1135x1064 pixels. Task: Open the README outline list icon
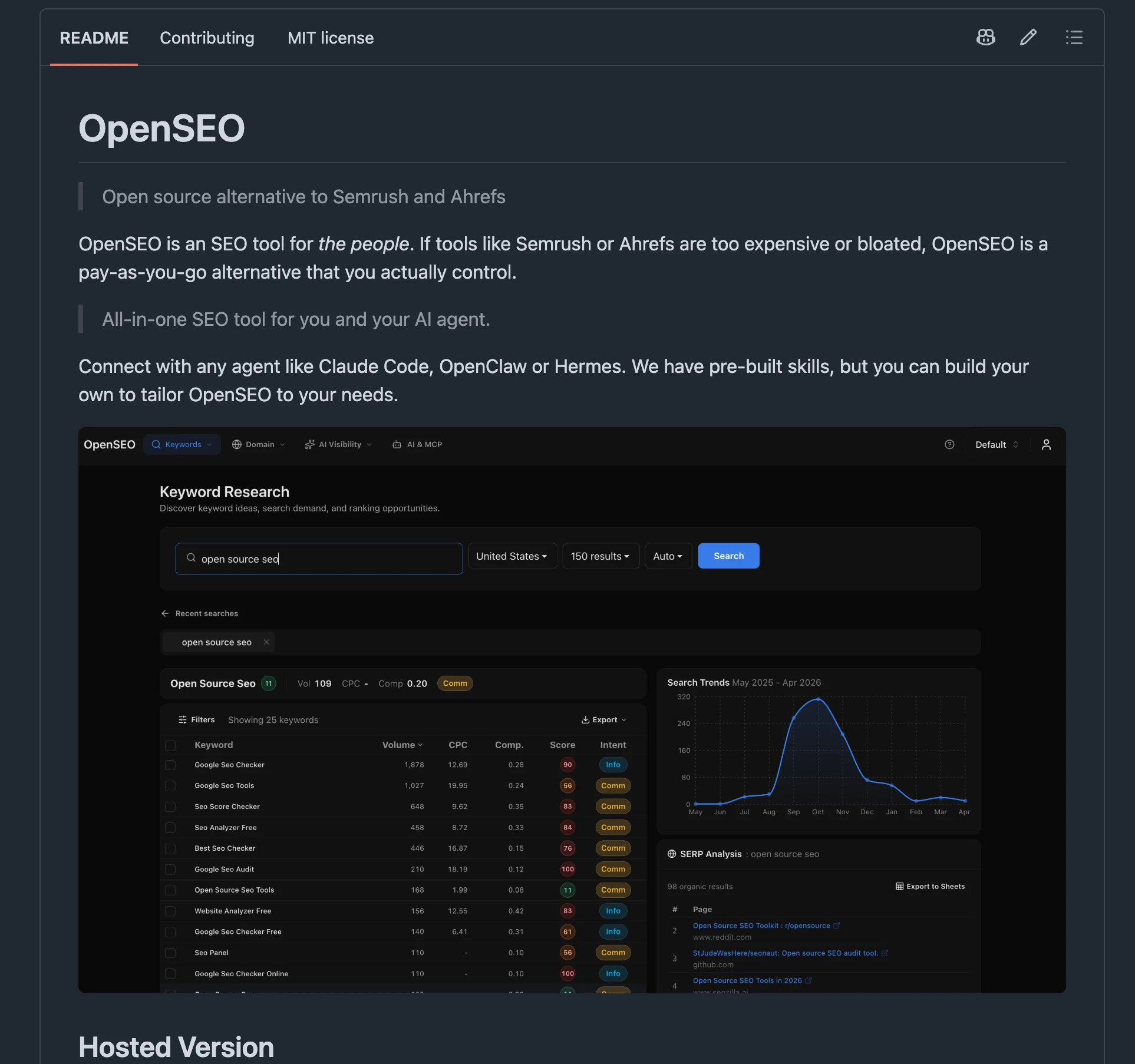1074,38
